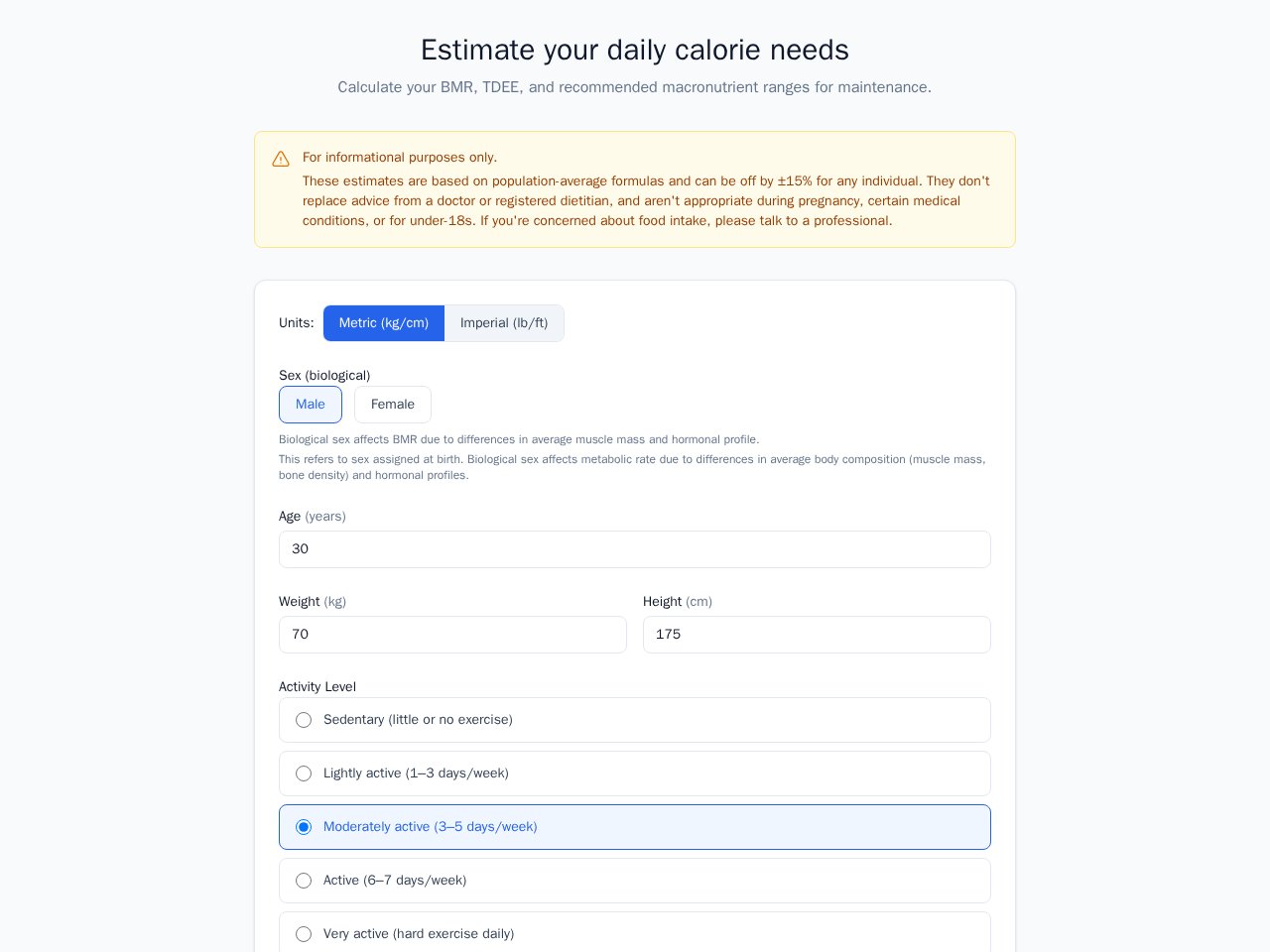Select Very active (hard exercise daily)

point(635,932)
